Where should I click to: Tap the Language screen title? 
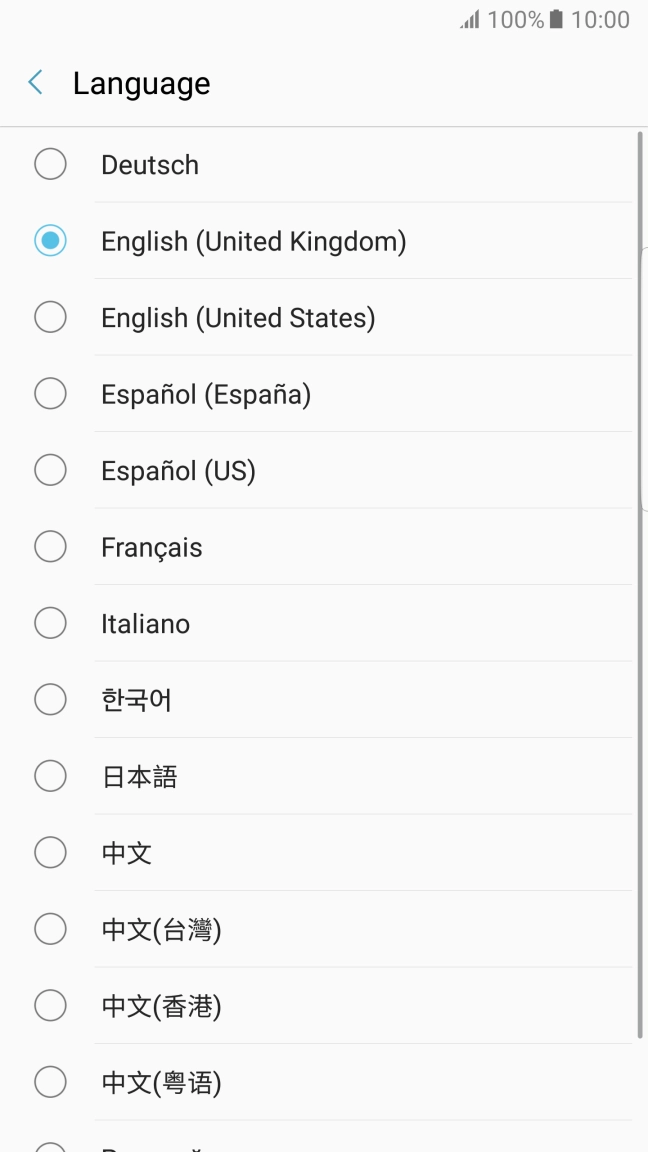141,84
